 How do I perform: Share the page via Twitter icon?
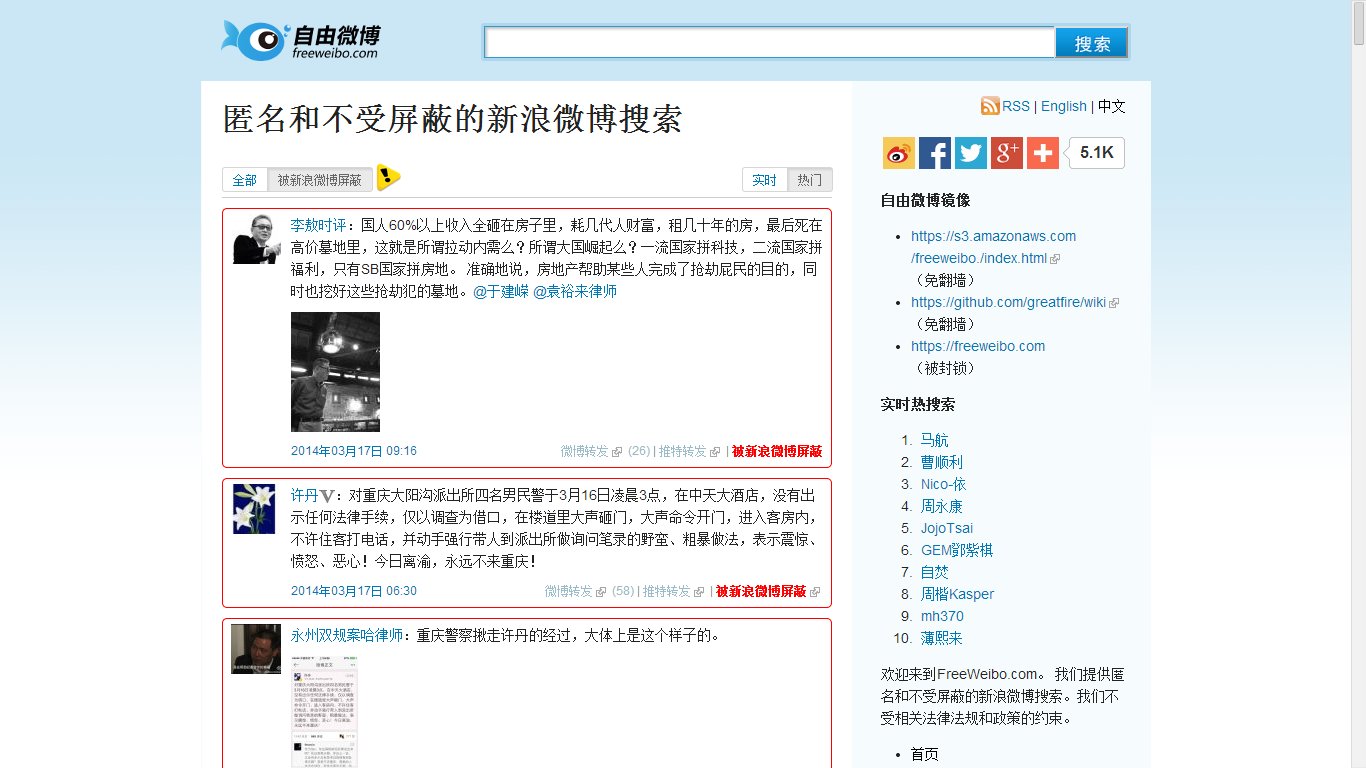pyautogui.click(x=971, y=153)
